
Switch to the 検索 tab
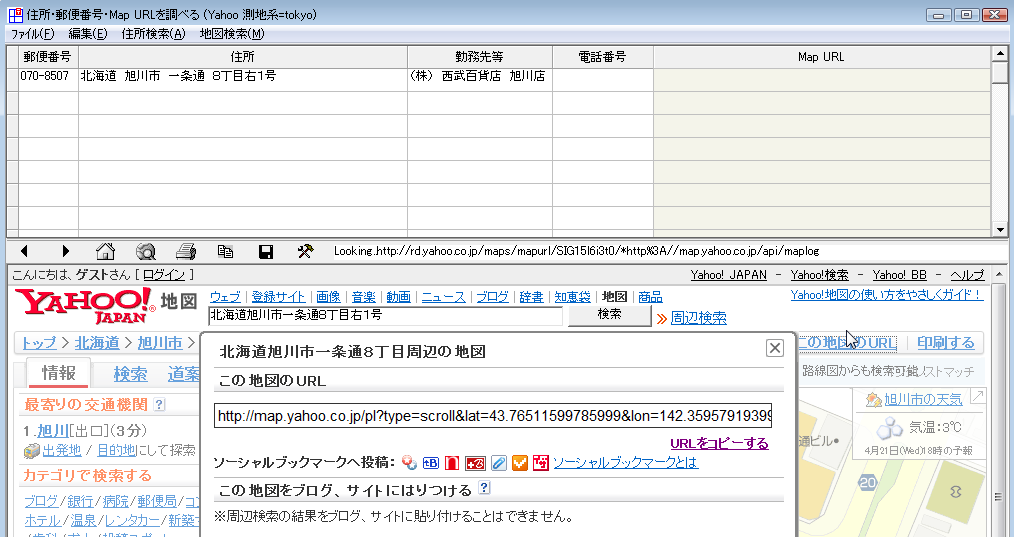click(x=130, y=374)
